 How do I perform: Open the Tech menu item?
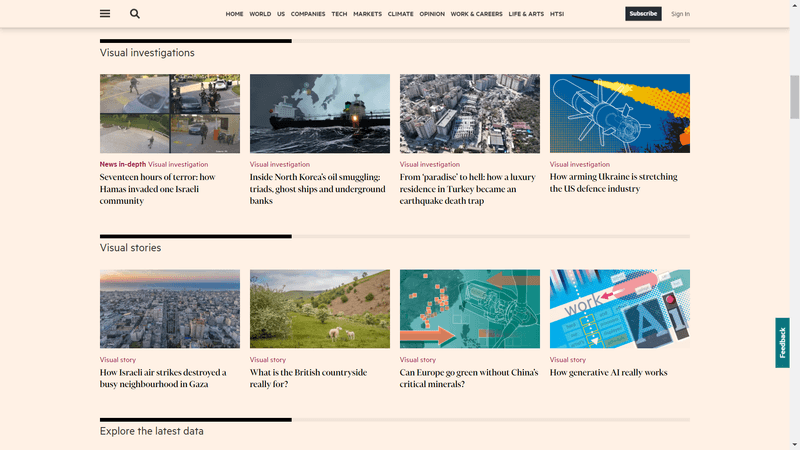(x=339, y=14)
